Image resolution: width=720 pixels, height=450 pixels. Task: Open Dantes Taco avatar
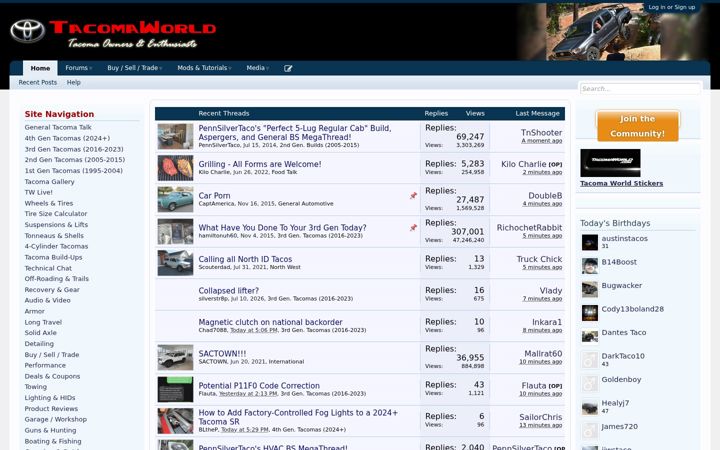[590, 336]
